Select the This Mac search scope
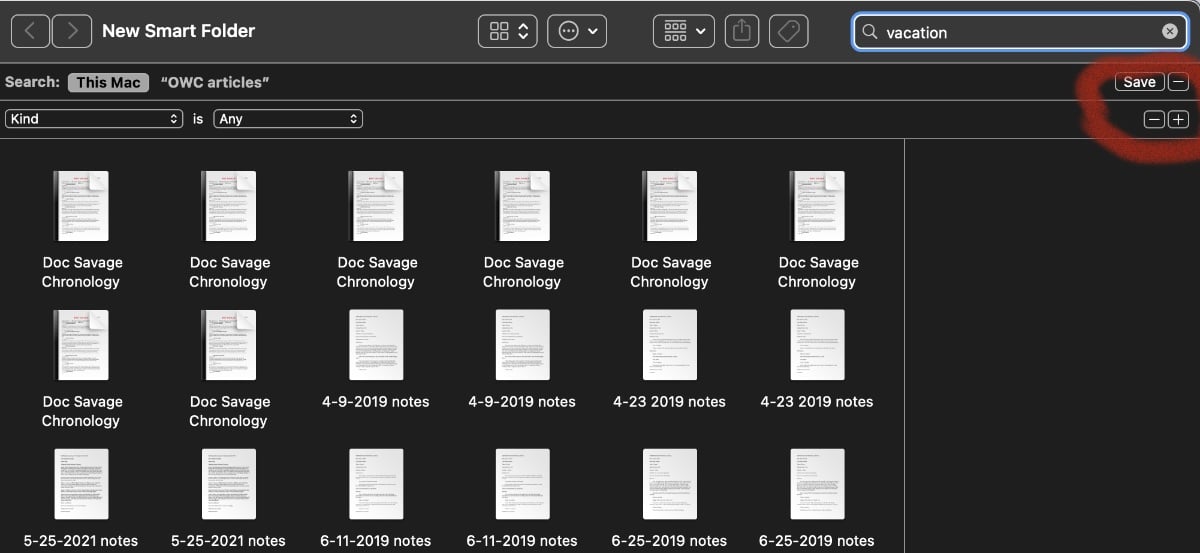 [108, 83]
